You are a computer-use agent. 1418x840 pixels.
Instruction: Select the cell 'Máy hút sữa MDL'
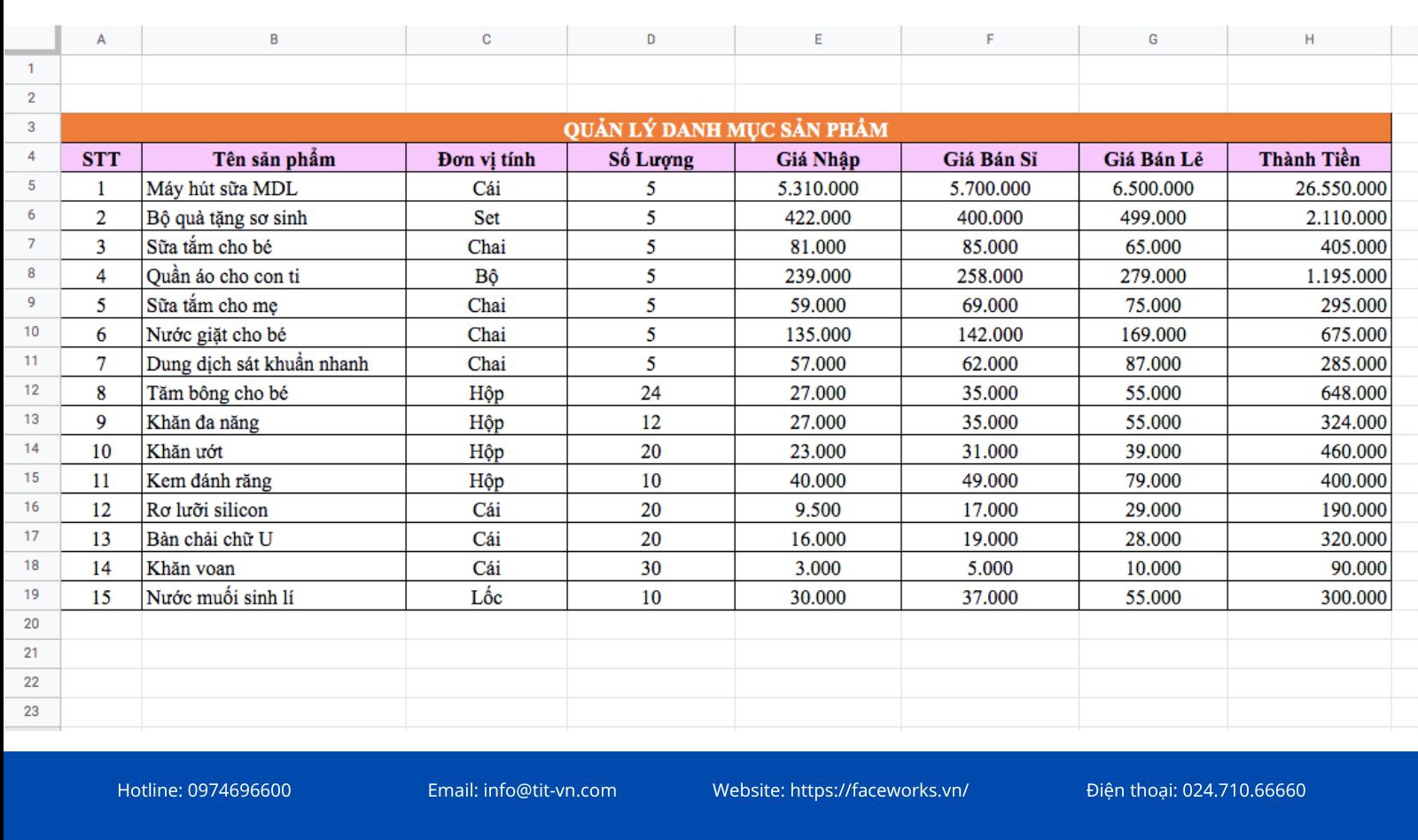pyautogui.click(x=274, y=188)
